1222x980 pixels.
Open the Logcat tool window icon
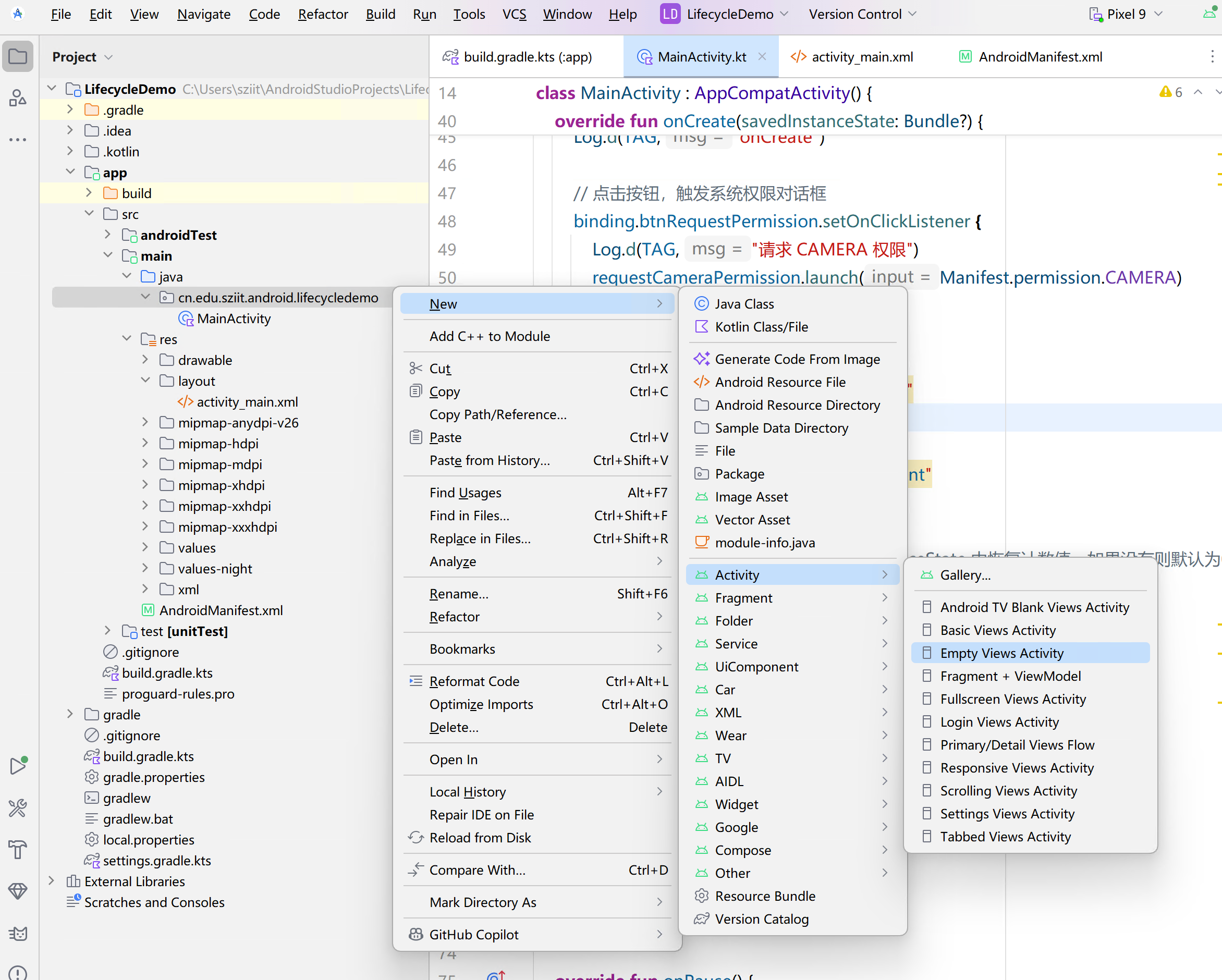(18, 934)
